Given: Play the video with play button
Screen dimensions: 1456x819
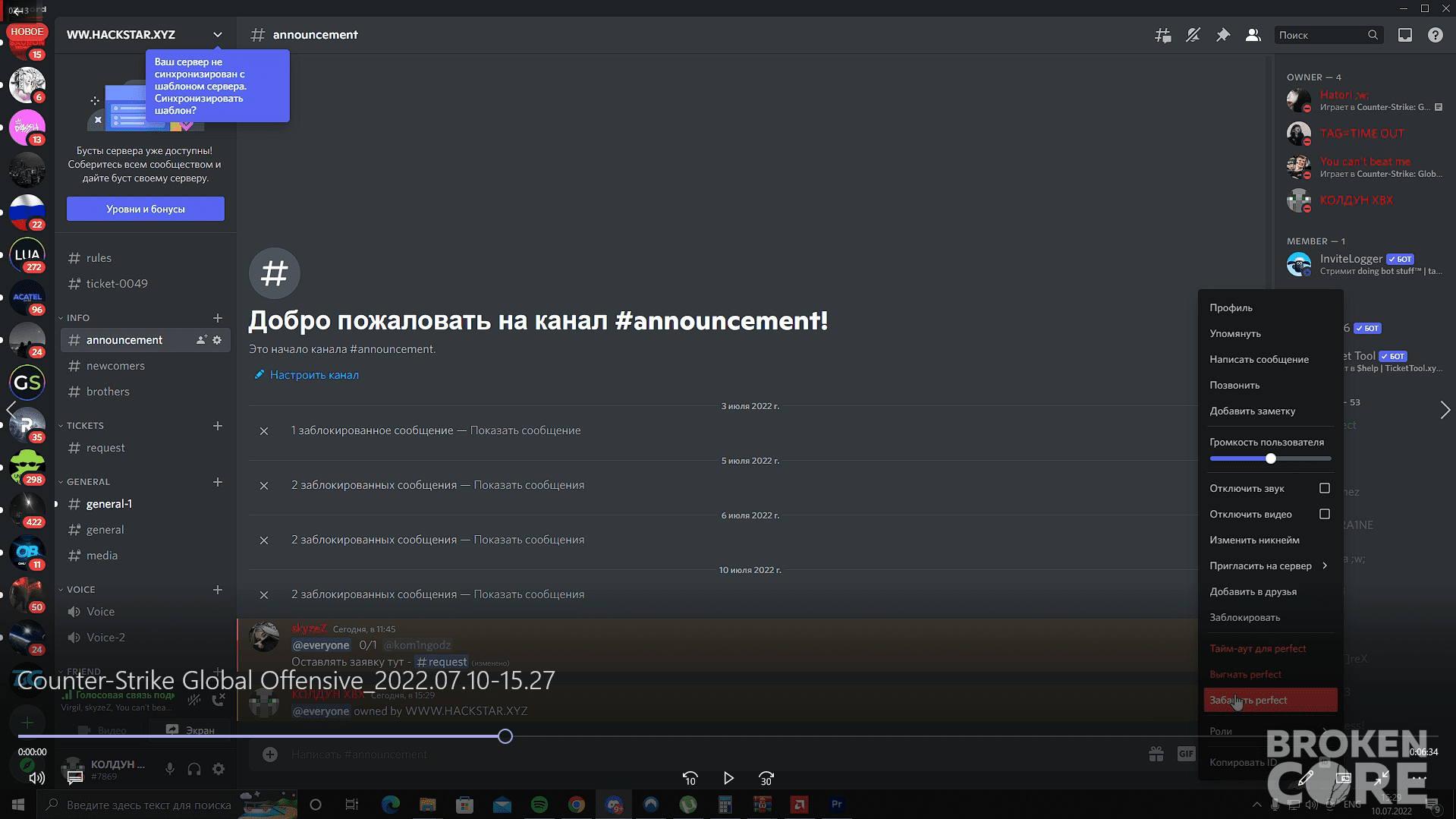Looking at the screenshot, I should pos(728,778).
